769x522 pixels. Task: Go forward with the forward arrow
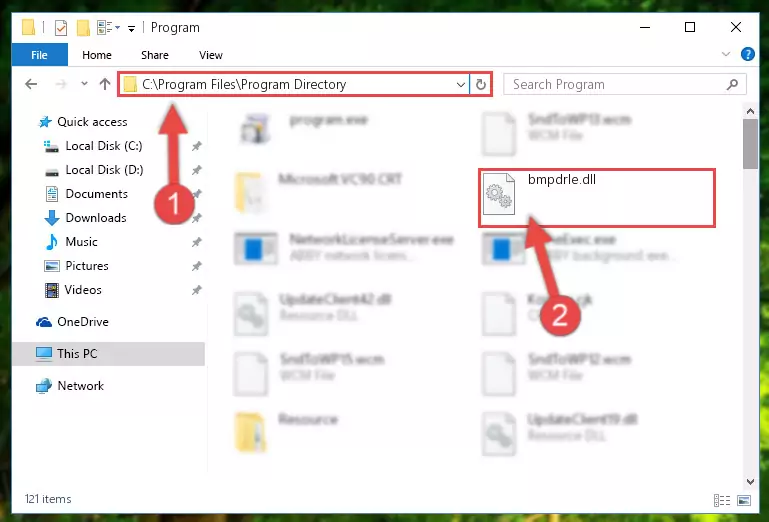61,84
